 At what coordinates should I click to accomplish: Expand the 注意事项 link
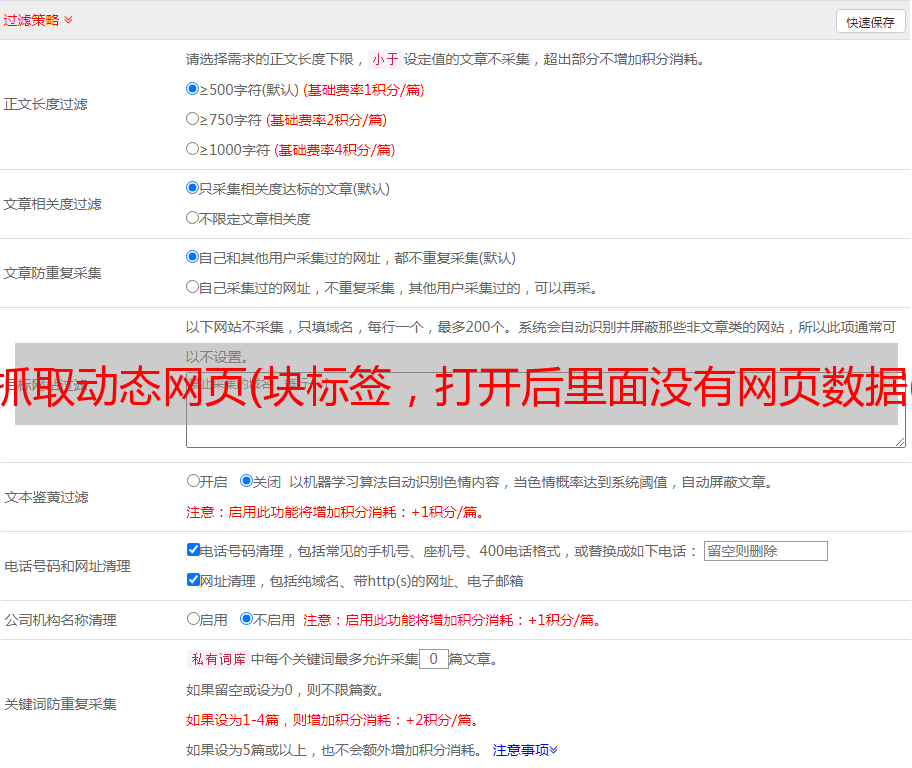tap(525, 749)
